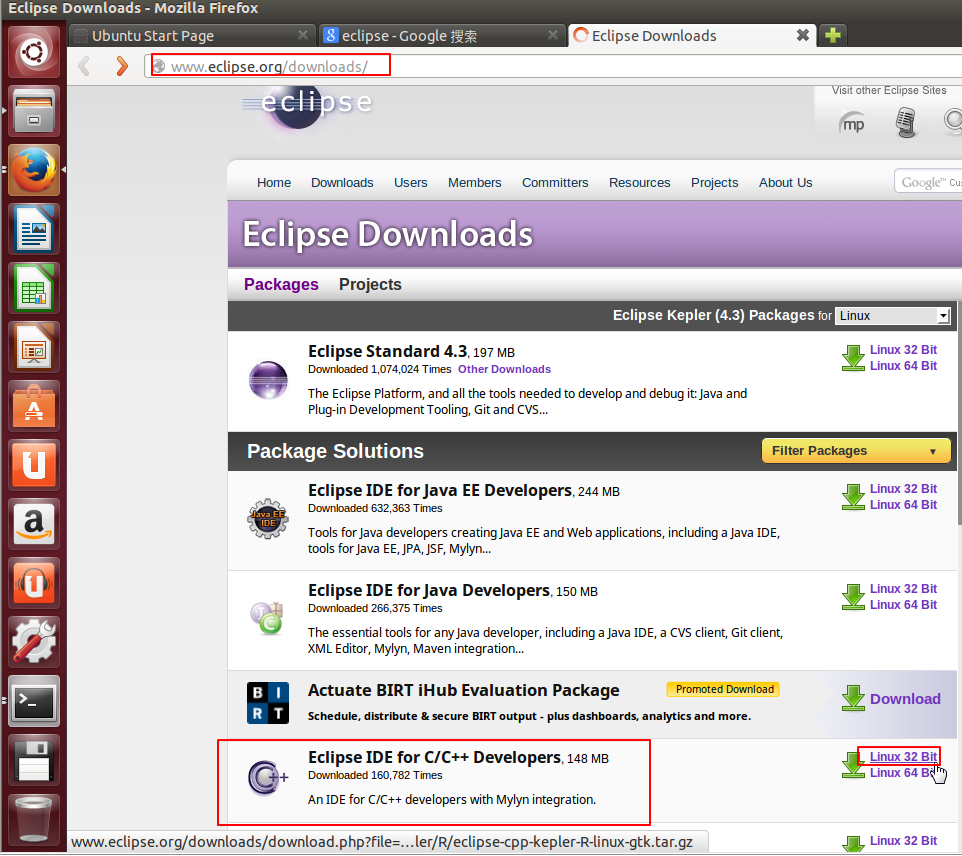Click the green download arrow for Eclipse Standard

click(x=853, y=358)
